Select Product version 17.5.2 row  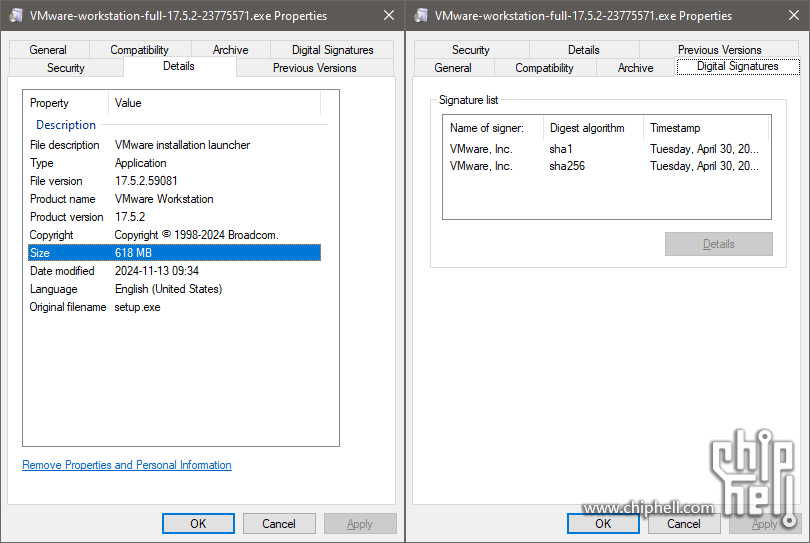(175, 217)
